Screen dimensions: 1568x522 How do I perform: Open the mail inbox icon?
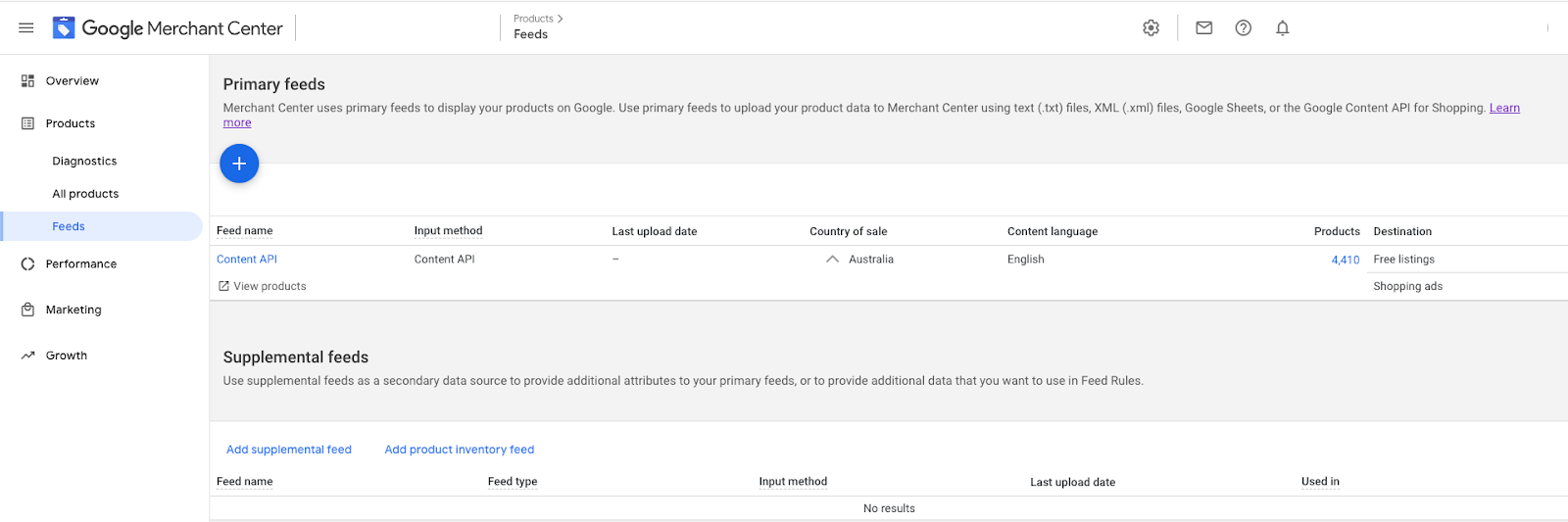click(1203, 28)
